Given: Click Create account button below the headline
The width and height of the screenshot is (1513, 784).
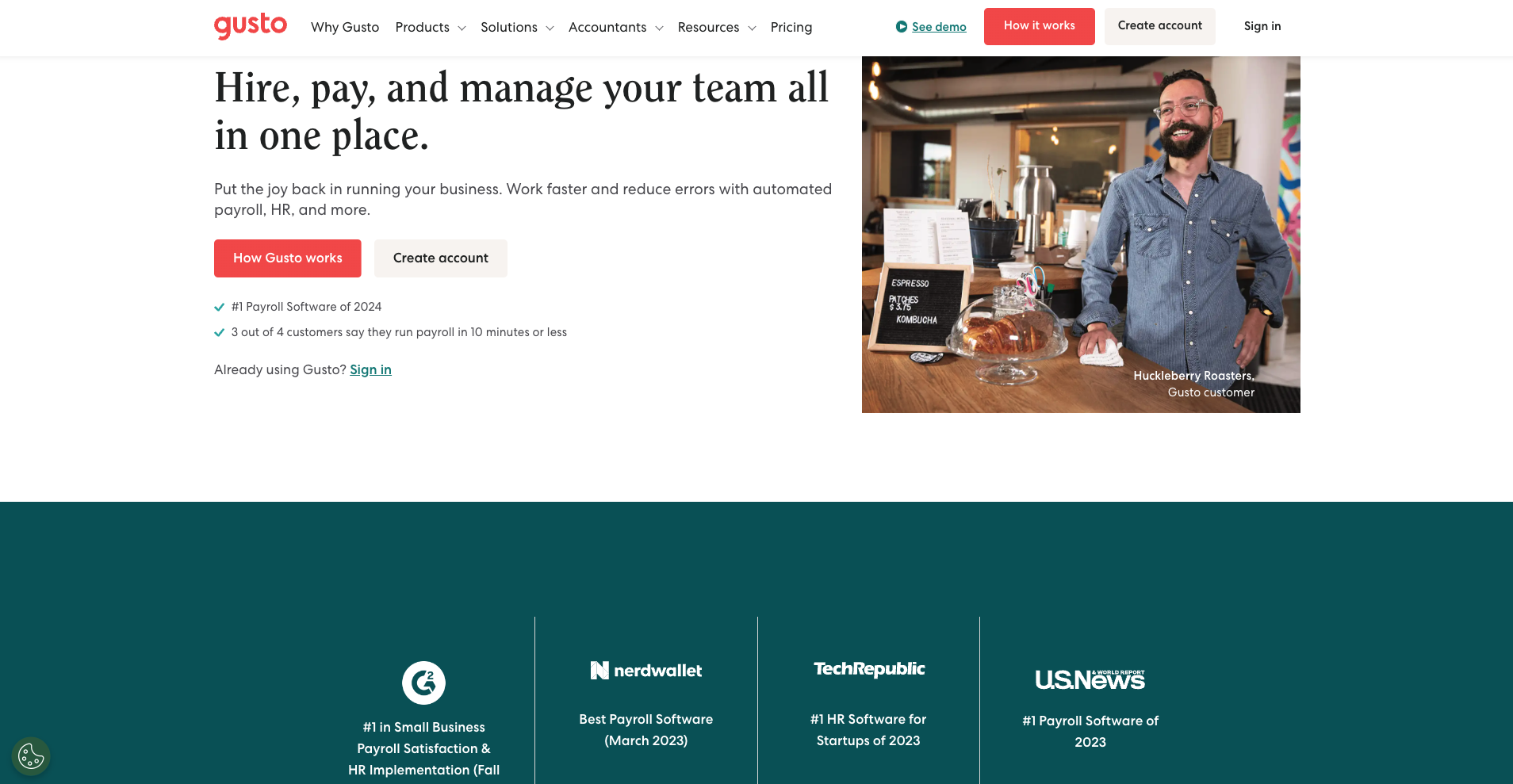Looking at the screenshot, I should [x=440, y=258].
